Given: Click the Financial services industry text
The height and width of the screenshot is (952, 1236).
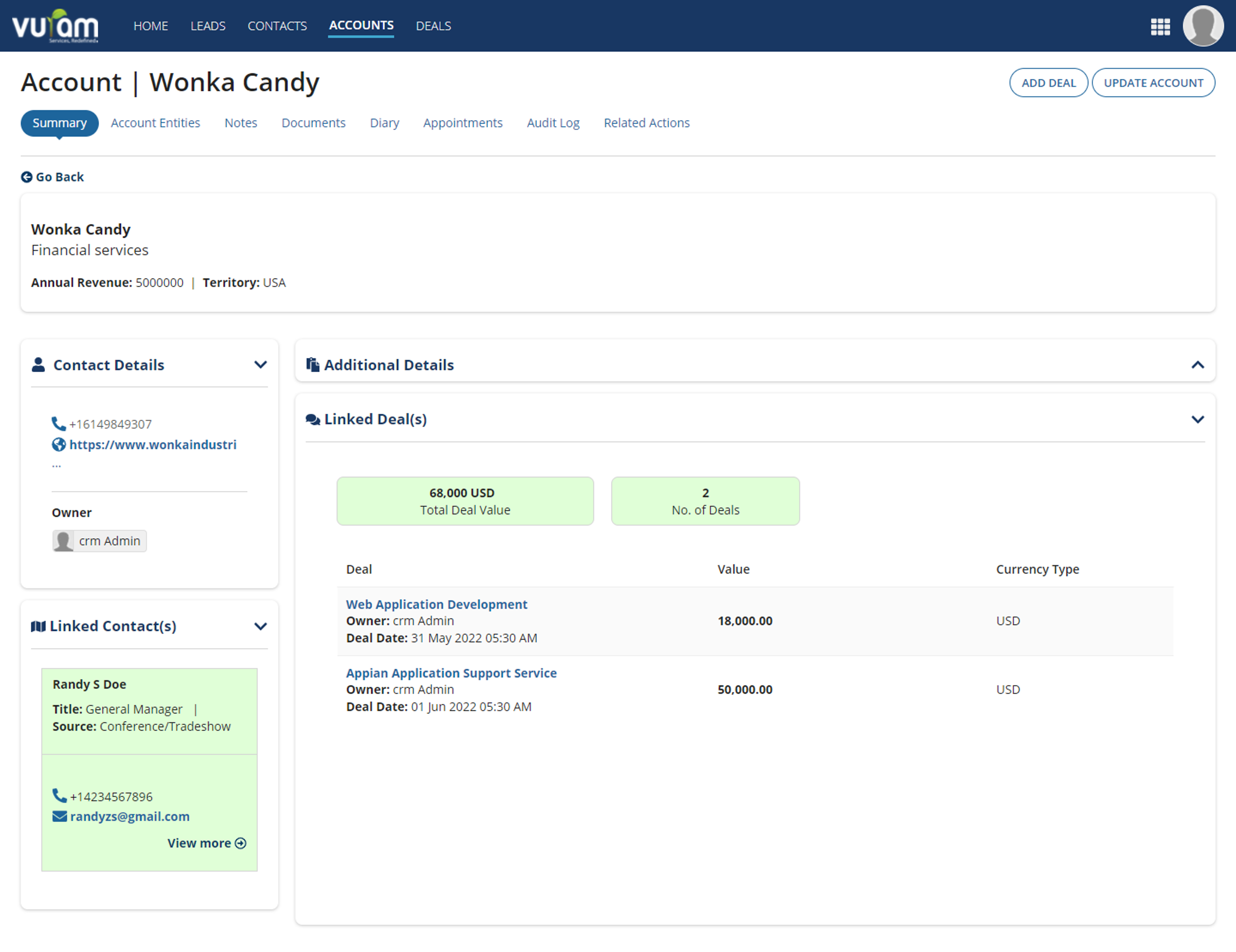Looking at the screenshot, I should (89, 250).
